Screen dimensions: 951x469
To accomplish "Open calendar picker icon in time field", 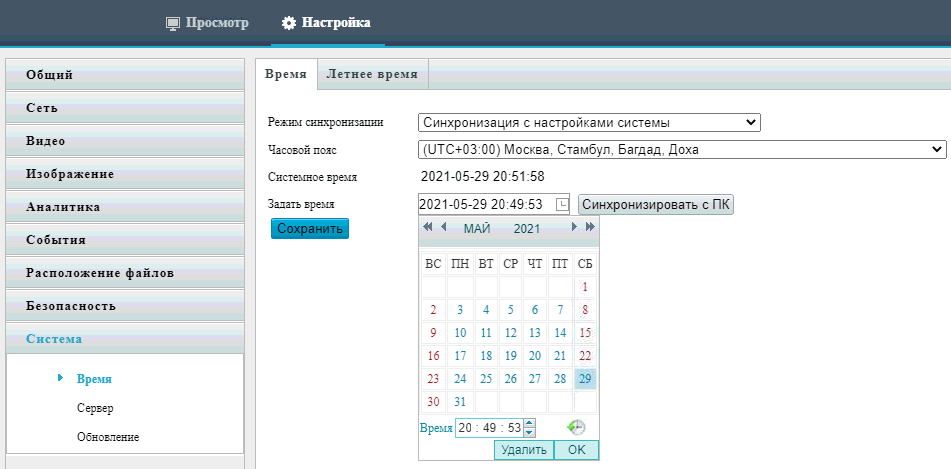I will (x=562, y=204).
